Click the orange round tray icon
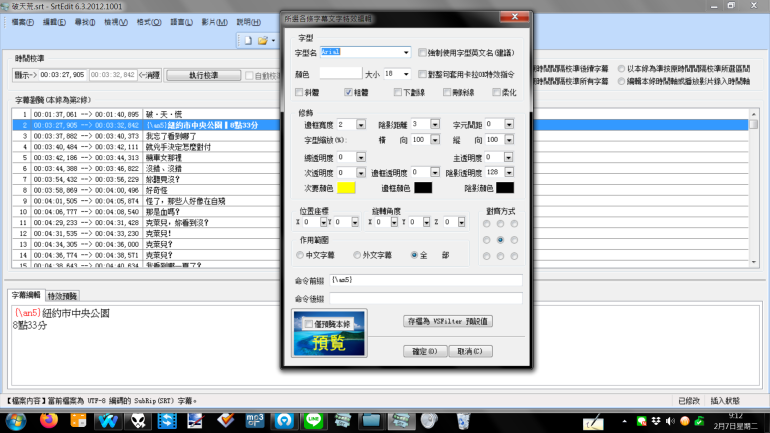 (x=685, y=421)
